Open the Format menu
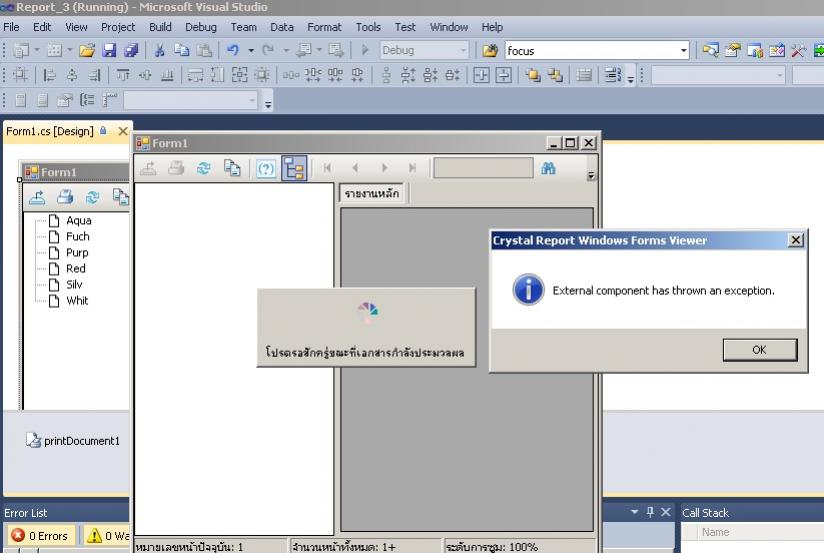This screenshot has width=824, height=553. click(x=324, y=27)
